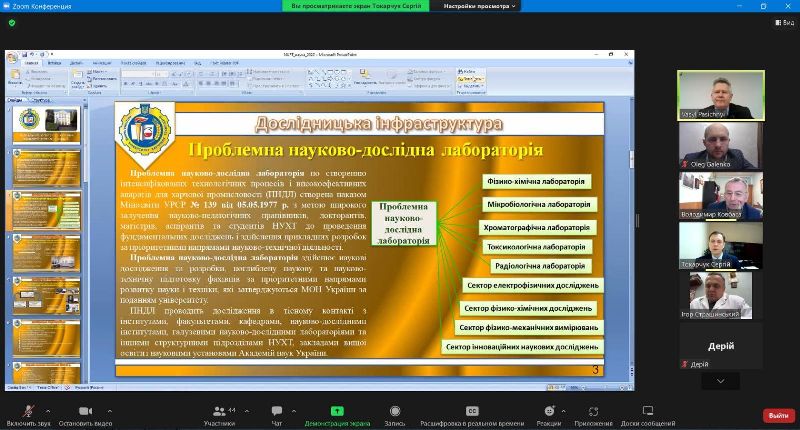The width and height of the screenshot is (800, 430).
Task: Click Токсикологічна лабораторія box
Action: pos(536,247)
